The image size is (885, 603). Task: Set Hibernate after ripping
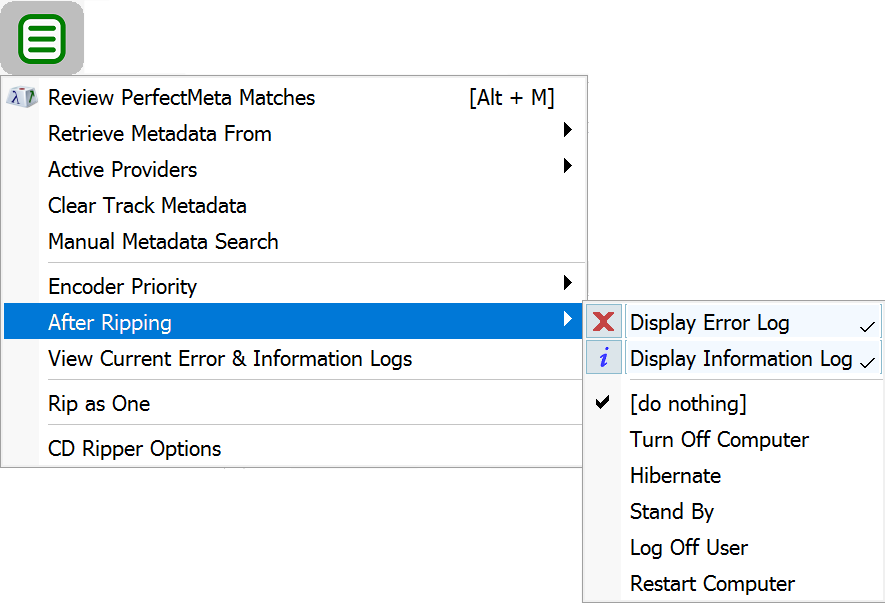click(675, 476)
